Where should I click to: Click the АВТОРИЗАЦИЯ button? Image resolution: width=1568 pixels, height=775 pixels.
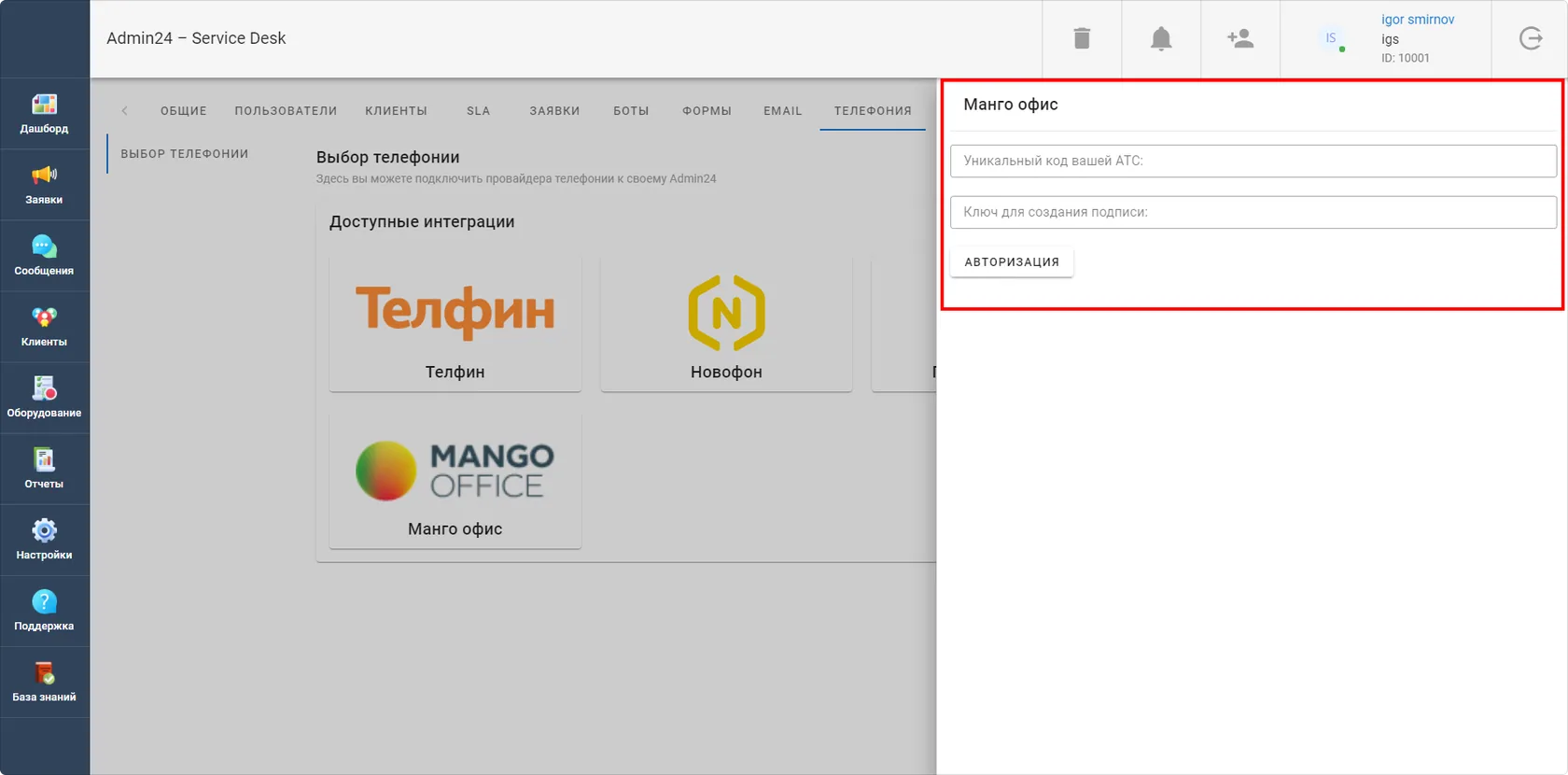(x=1012, y=262)
